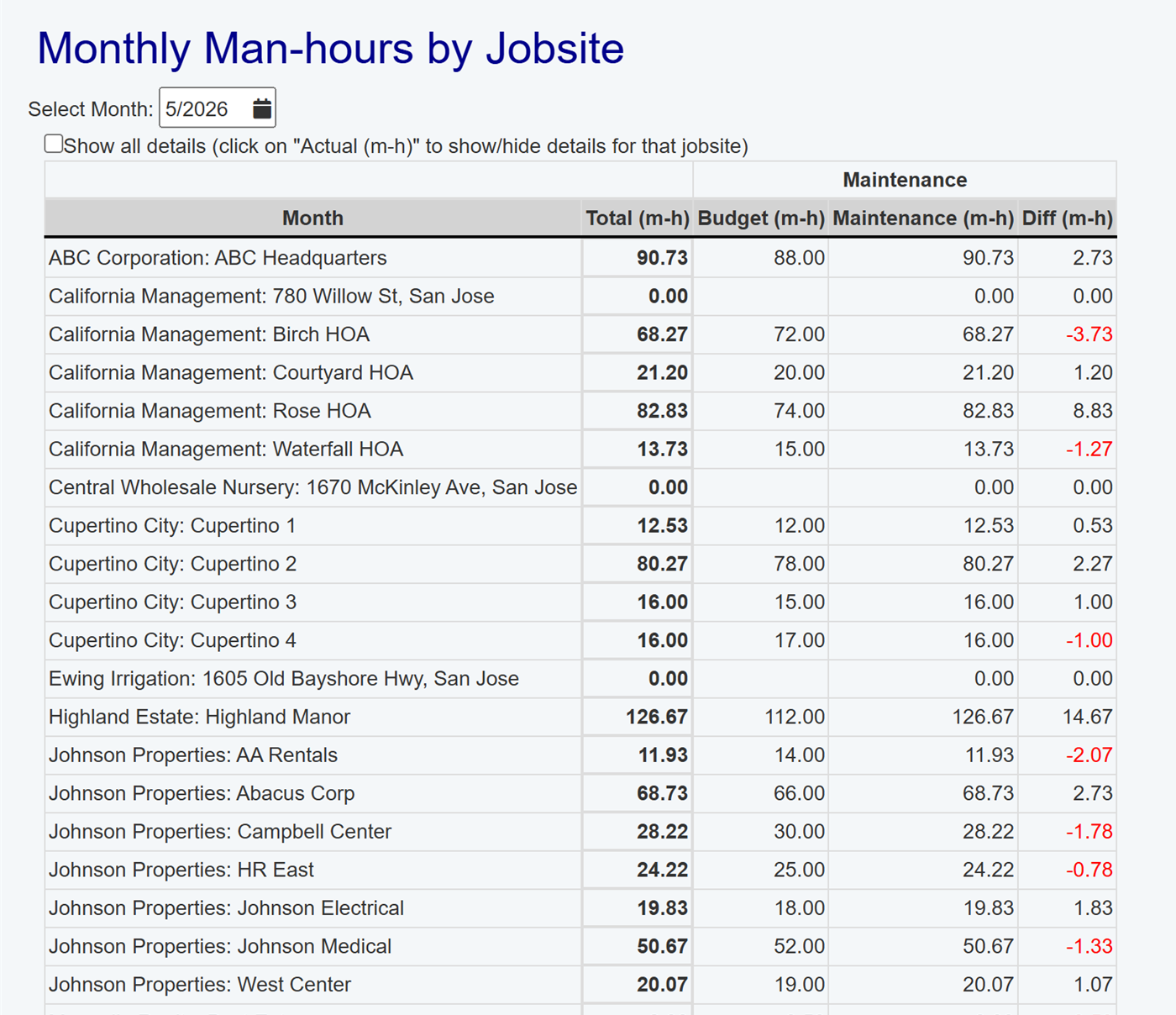
Task: Select Johnson Properties: West Center jobsite
Action: coord(200,985)
